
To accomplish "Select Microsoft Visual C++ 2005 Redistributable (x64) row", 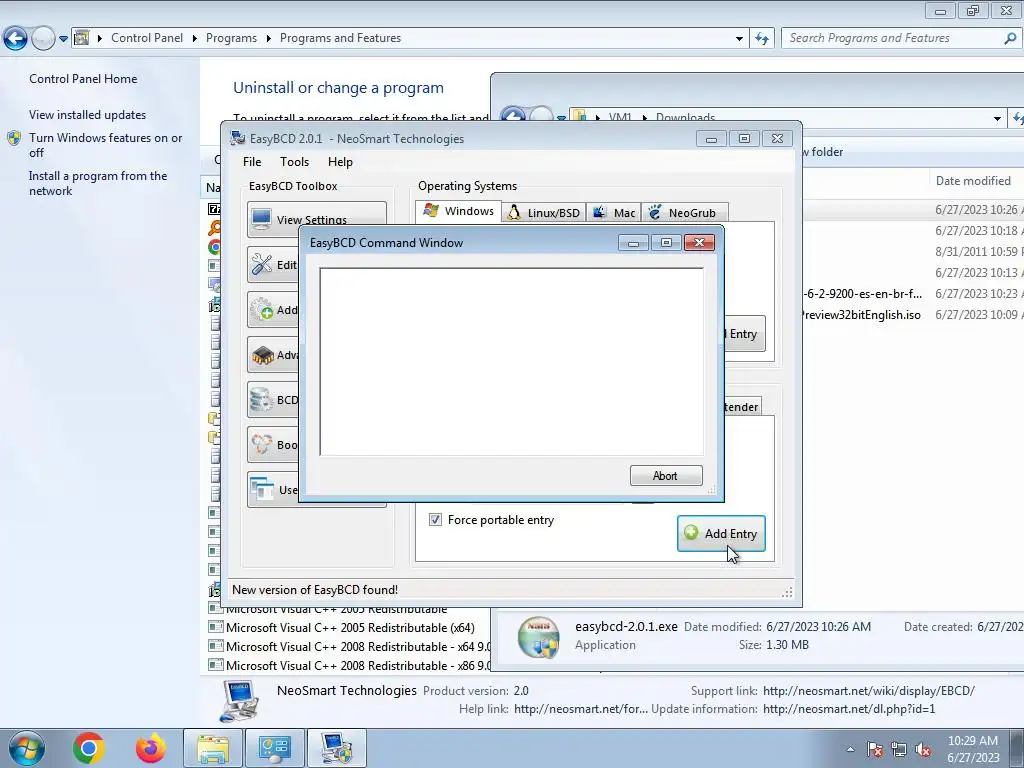I will [350, 628].
